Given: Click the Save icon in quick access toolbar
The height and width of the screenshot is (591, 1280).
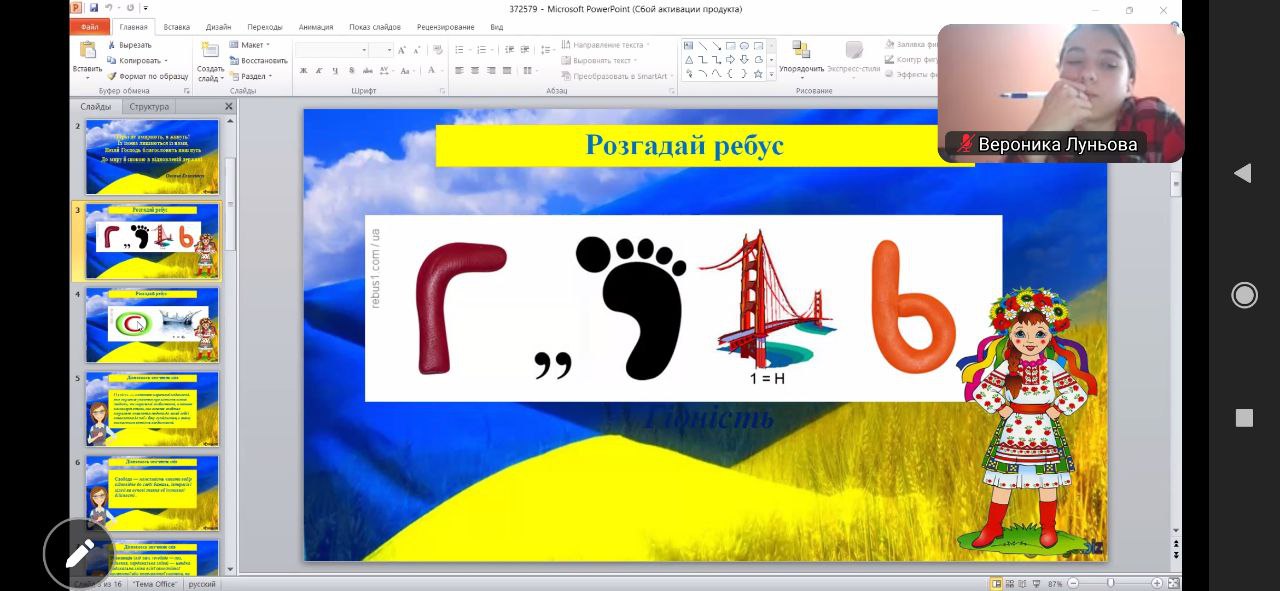Looking at the screenshot, I should coord(94,8).
